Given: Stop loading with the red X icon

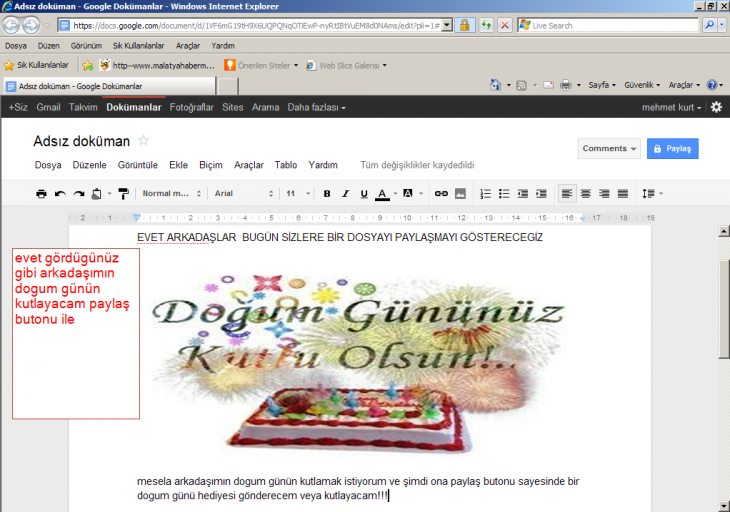Looking at the screenshot, I should (x=505, y=25).
